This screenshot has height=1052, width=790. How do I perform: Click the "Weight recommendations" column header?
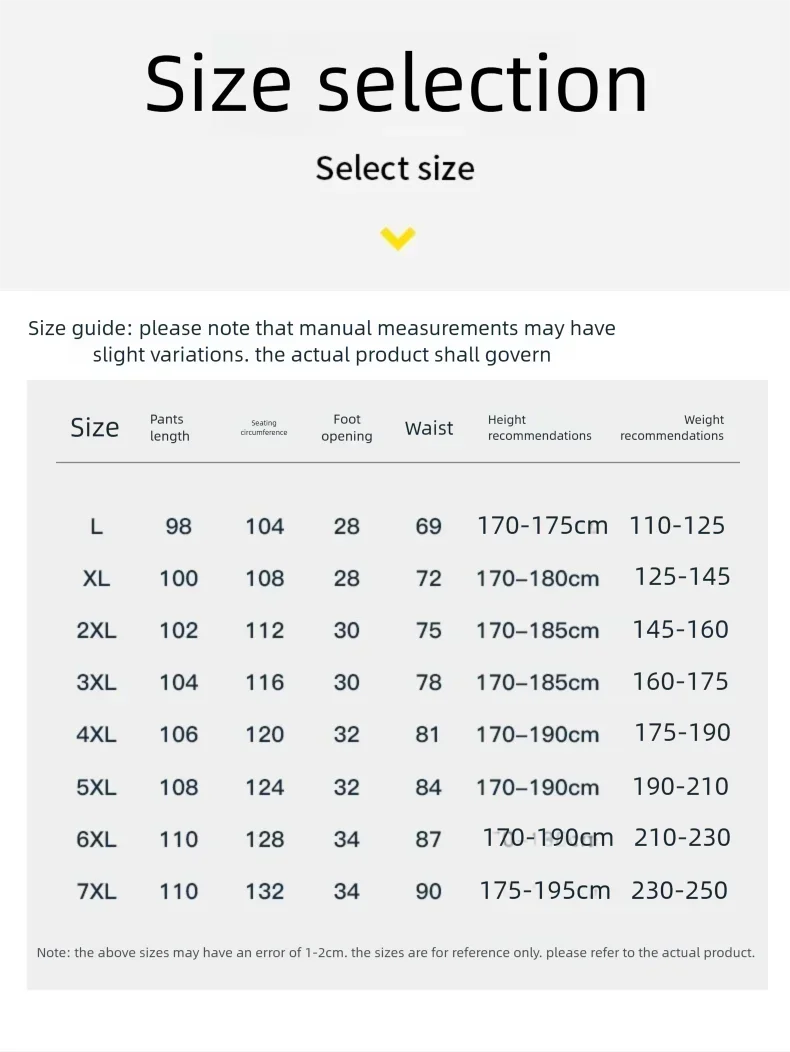pos(672,428)
